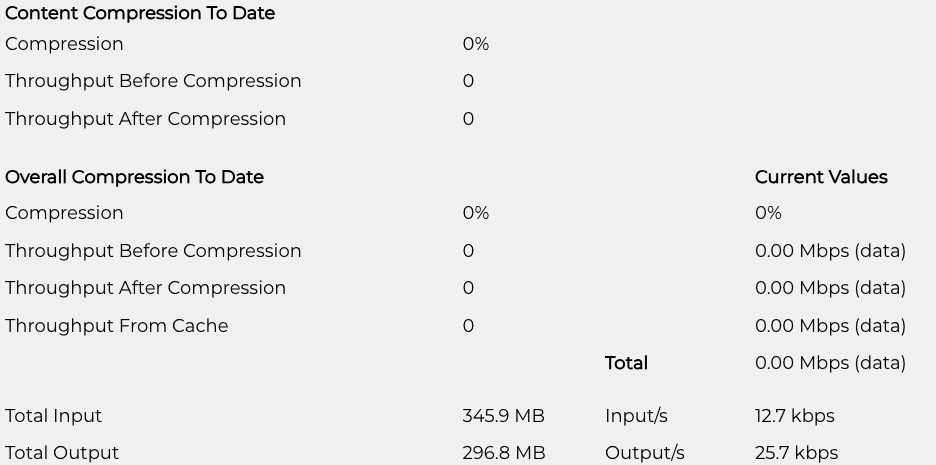Select the Overall Compression To Date heading
This screenshot has width=936, height=465.
click(x=134, y=177)
